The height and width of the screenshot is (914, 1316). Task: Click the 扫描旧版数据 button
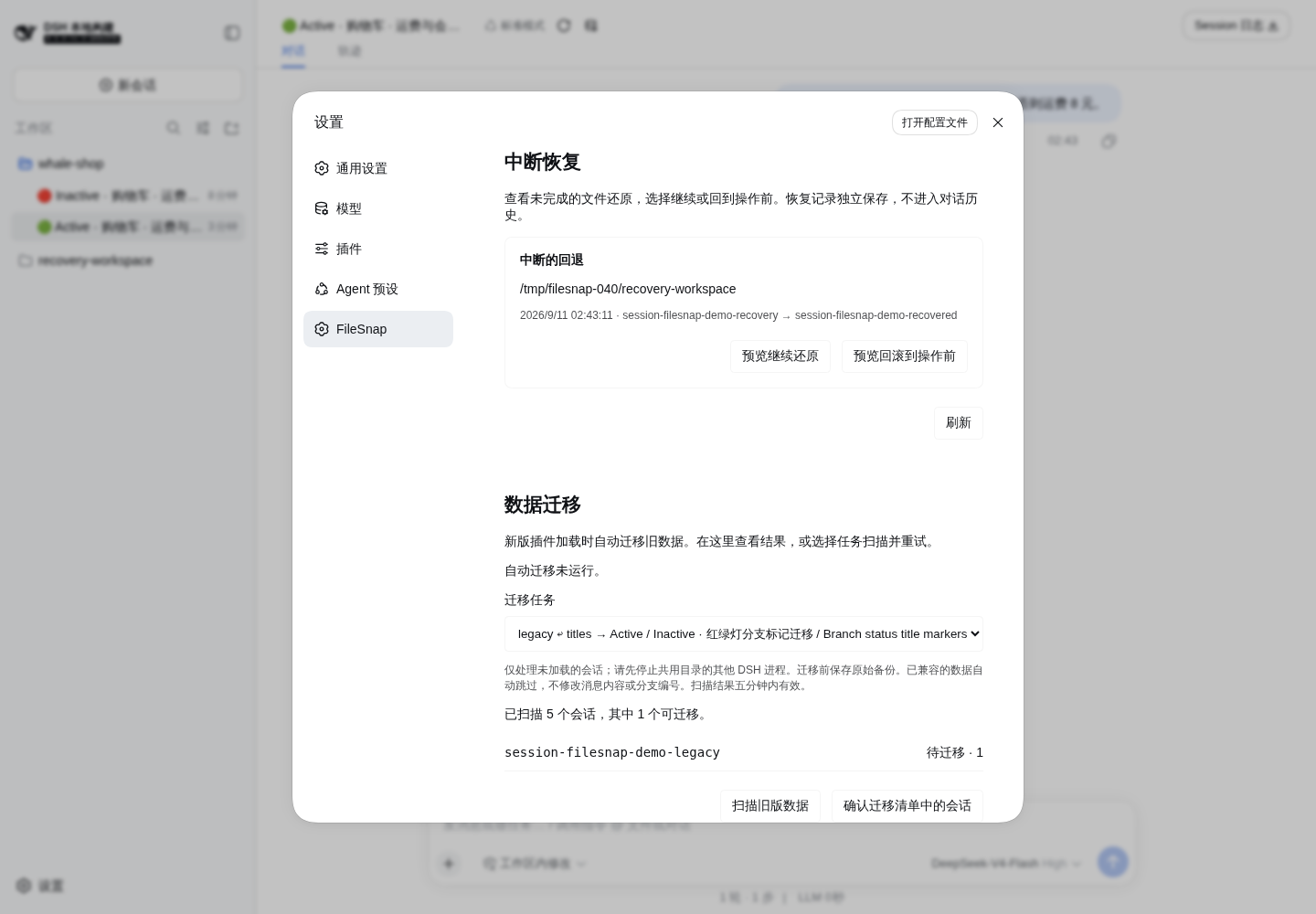tap(770, 805)
